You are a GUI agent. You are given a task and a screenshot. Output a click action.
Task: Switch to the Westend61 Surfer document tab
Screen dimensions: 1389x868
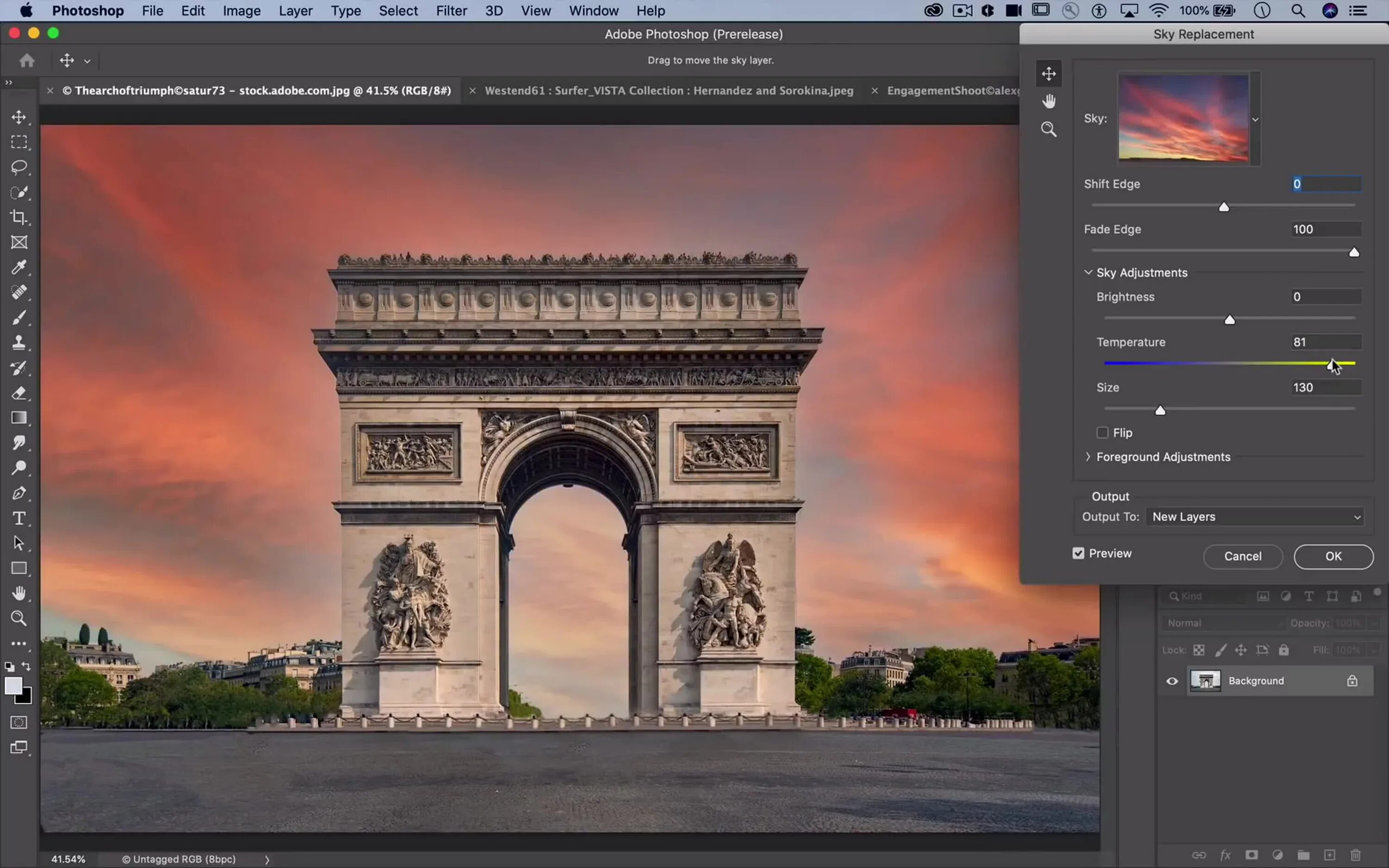click(669, 91)
